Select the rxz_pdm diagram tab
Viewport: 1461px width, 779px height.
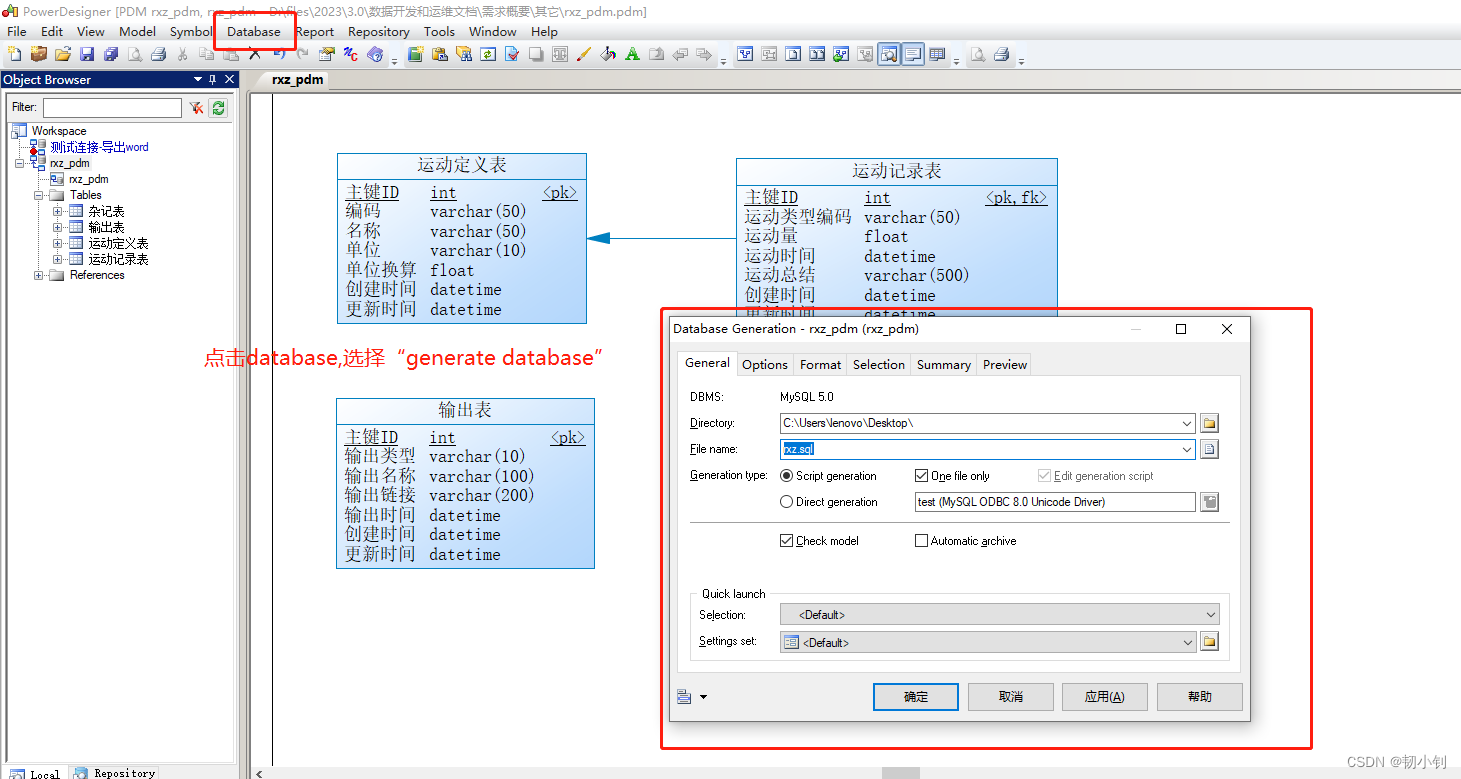pyautogui.click(x=297, y=80)
